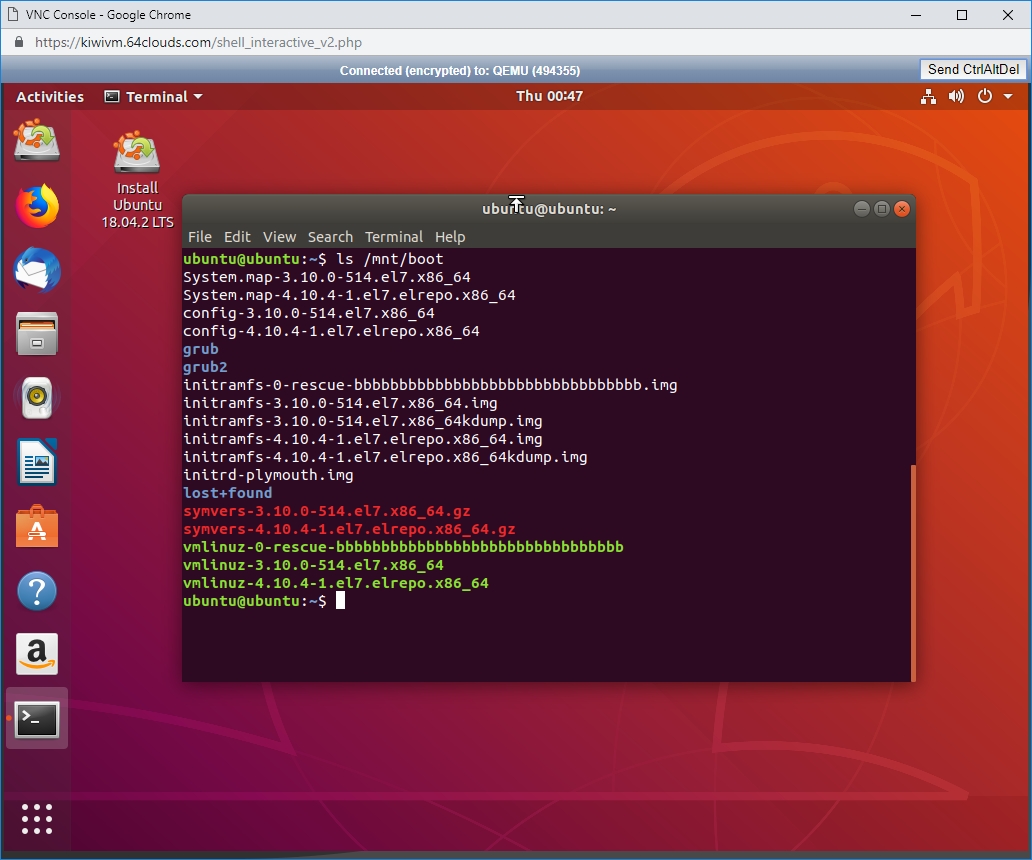Open the Files manager in dock
This screenshot has height=860, width=1032.
[x=37, y=334]
